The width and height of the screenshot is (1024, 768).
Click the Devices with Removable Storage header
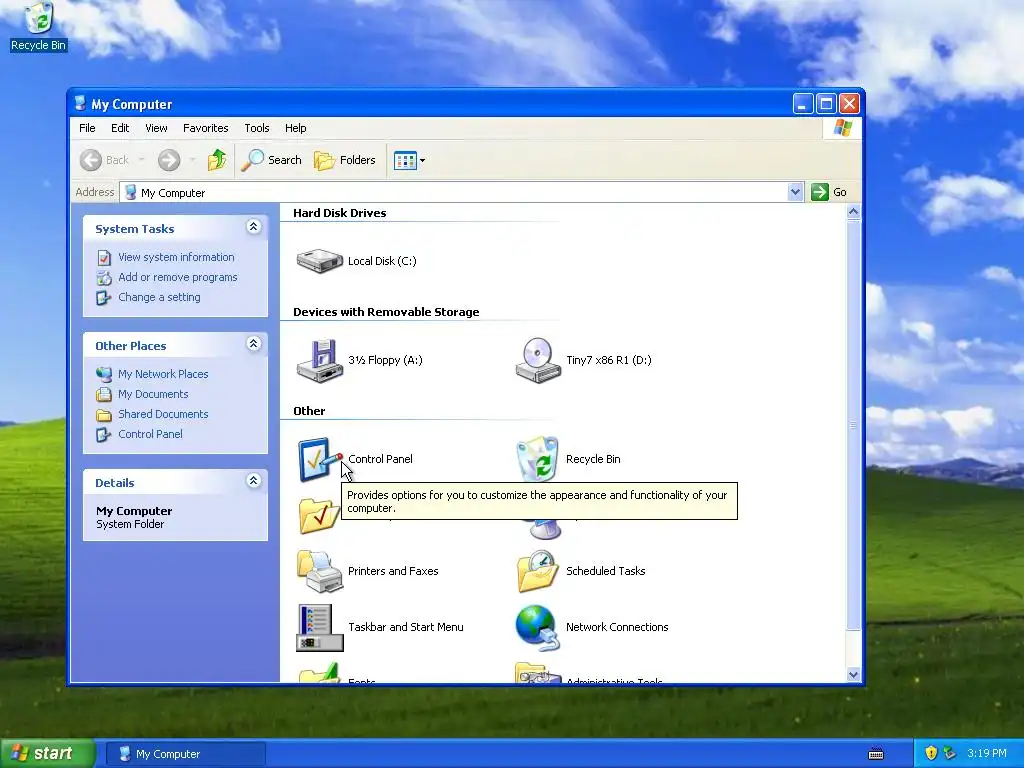coord(386,312)
